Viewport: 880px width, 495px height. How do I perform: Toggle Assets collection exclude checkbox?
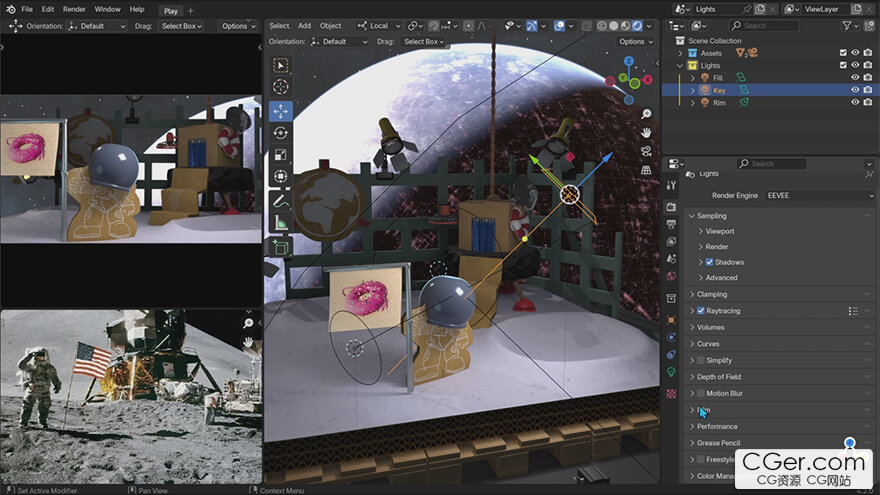[x=843, y=53]
